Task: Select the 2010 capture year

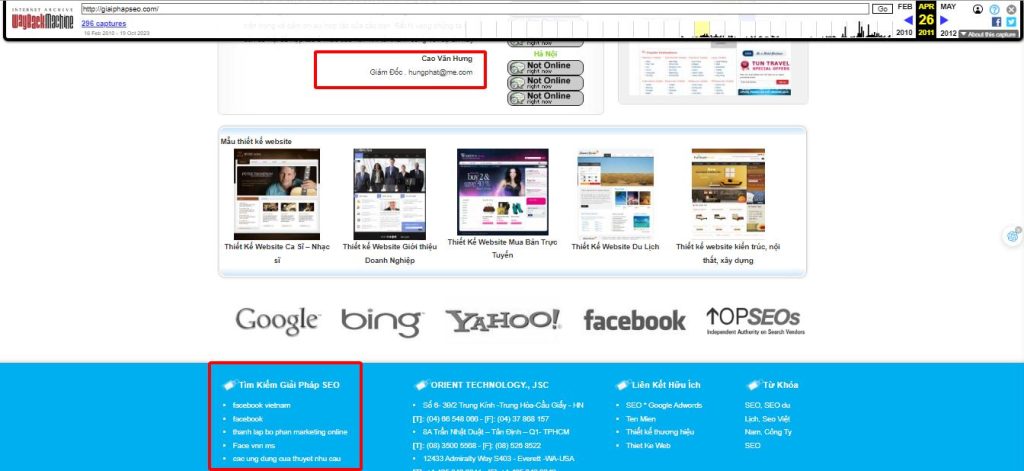Action: click(x=904, y=33)
